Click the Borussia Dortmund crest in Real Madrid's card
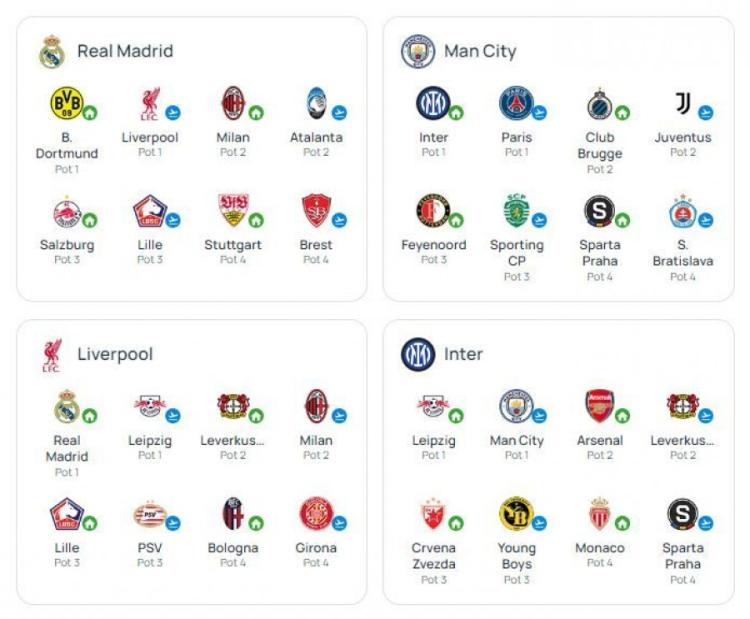Viewport: 750px width, 619px height. [66, 102]
